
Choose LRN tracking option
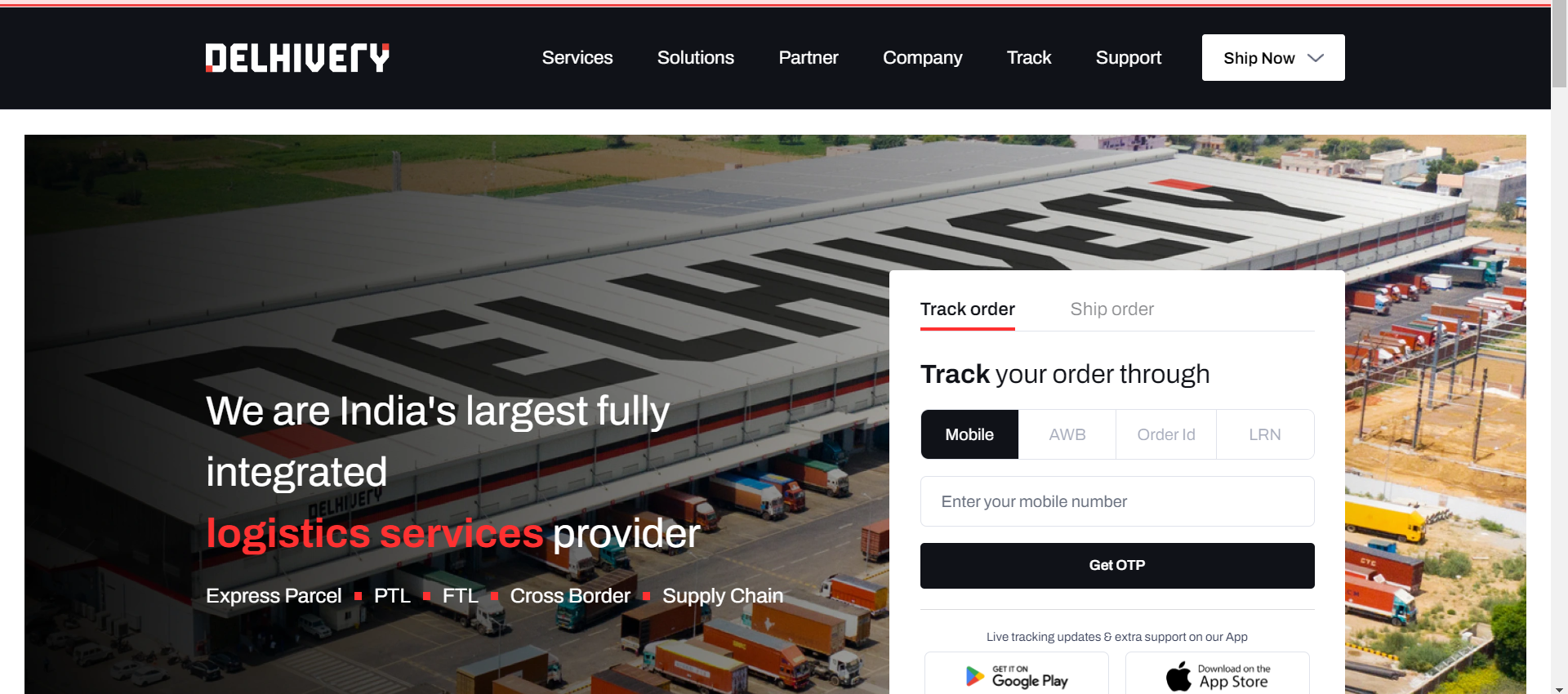pos(1265,434)
